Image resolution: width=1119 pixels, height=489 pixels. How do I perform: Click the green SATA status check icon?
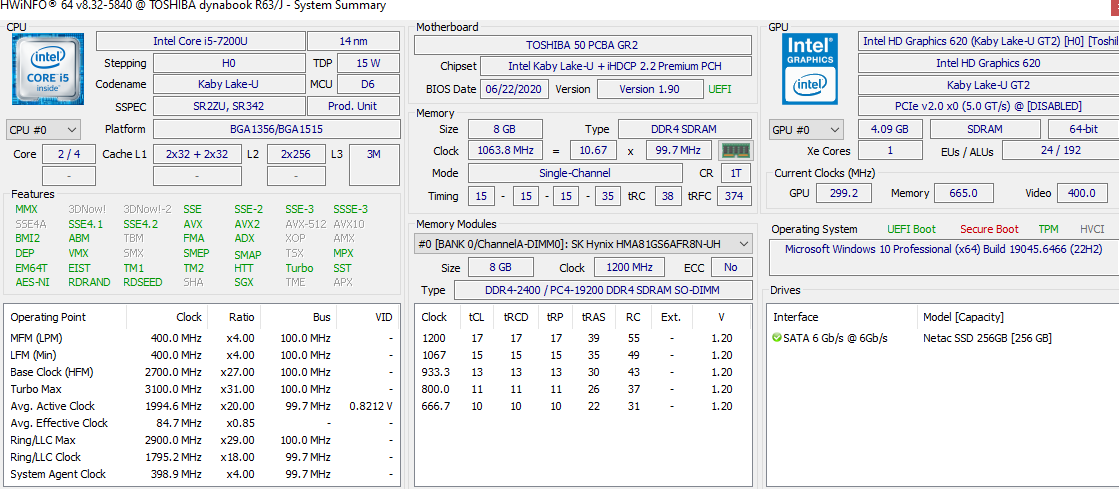[x=777, y=338]
